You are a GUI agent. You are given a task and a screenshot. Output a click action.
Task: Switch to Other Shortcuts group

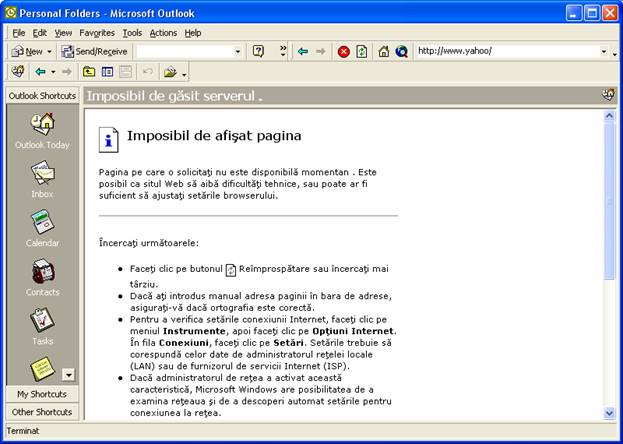pyautogui.click(x=42, y=412)
